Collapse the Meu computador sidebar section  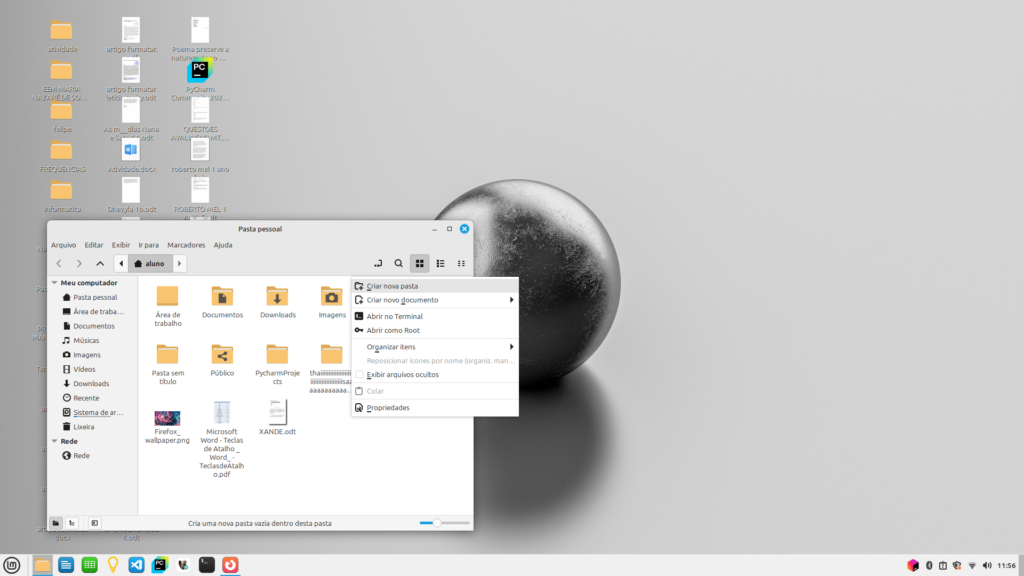(x=55, y=283)
